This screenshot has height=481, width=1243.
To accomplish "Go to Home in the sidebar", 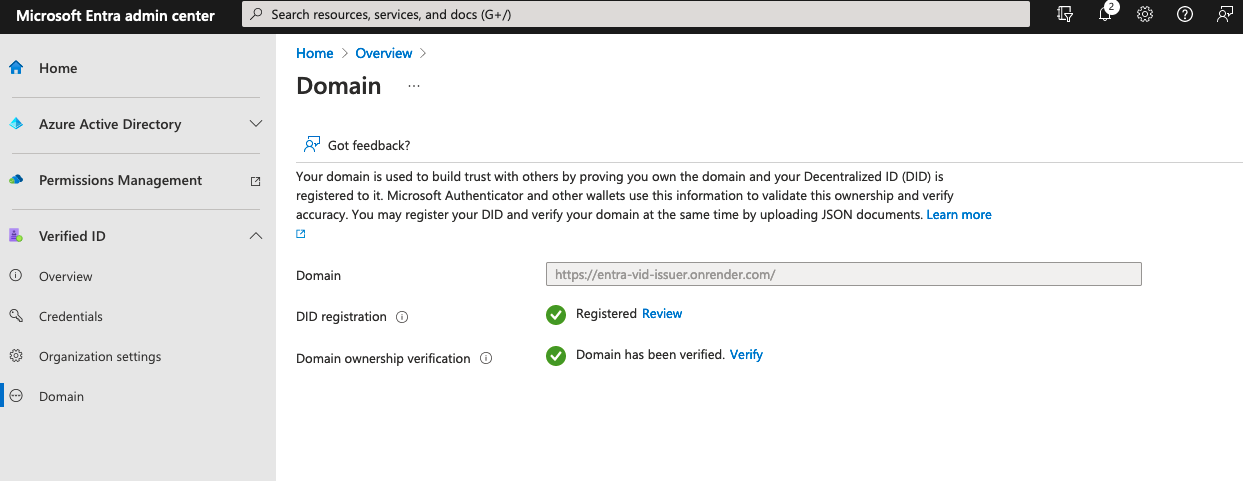I will [58, 68].
